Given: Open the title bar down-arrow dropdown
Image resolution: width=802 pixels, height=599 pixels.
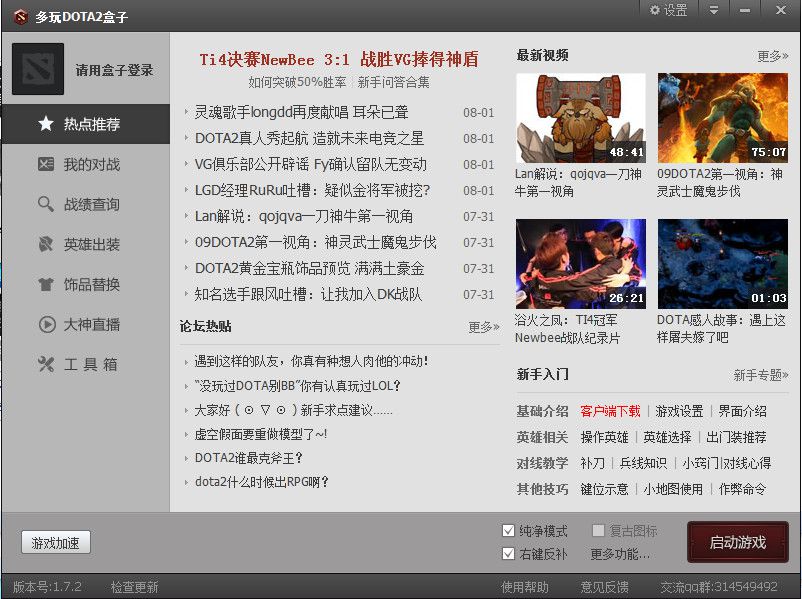Looking at the screenshot, I should click(713, 10).
